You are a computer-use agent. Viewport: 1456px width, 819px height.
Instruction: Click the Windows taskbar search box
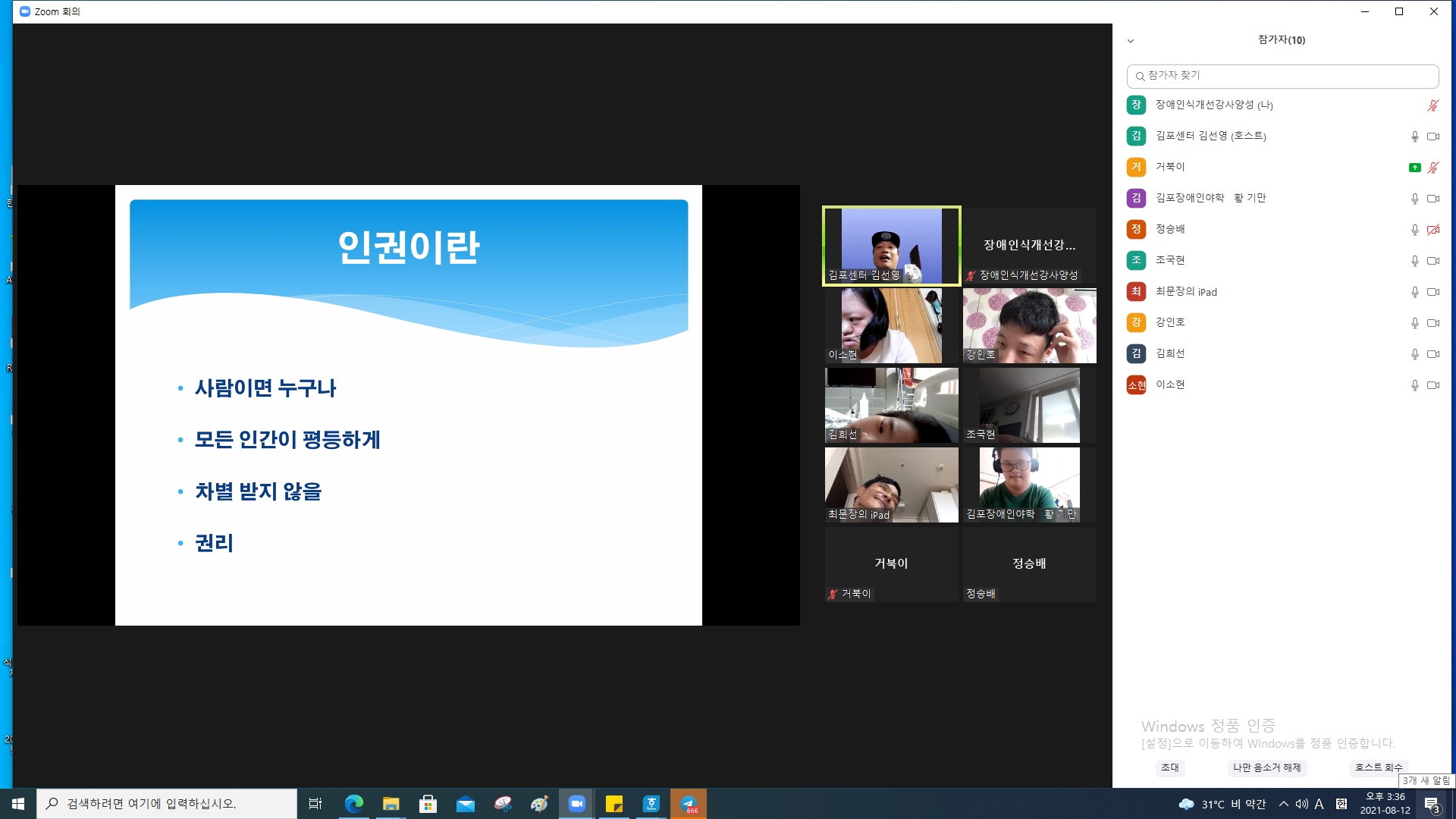point(167,804)
